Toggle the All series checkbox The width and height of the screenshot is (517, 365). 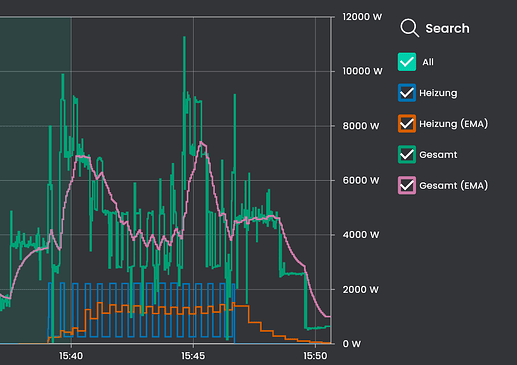(x=407, y=62)
